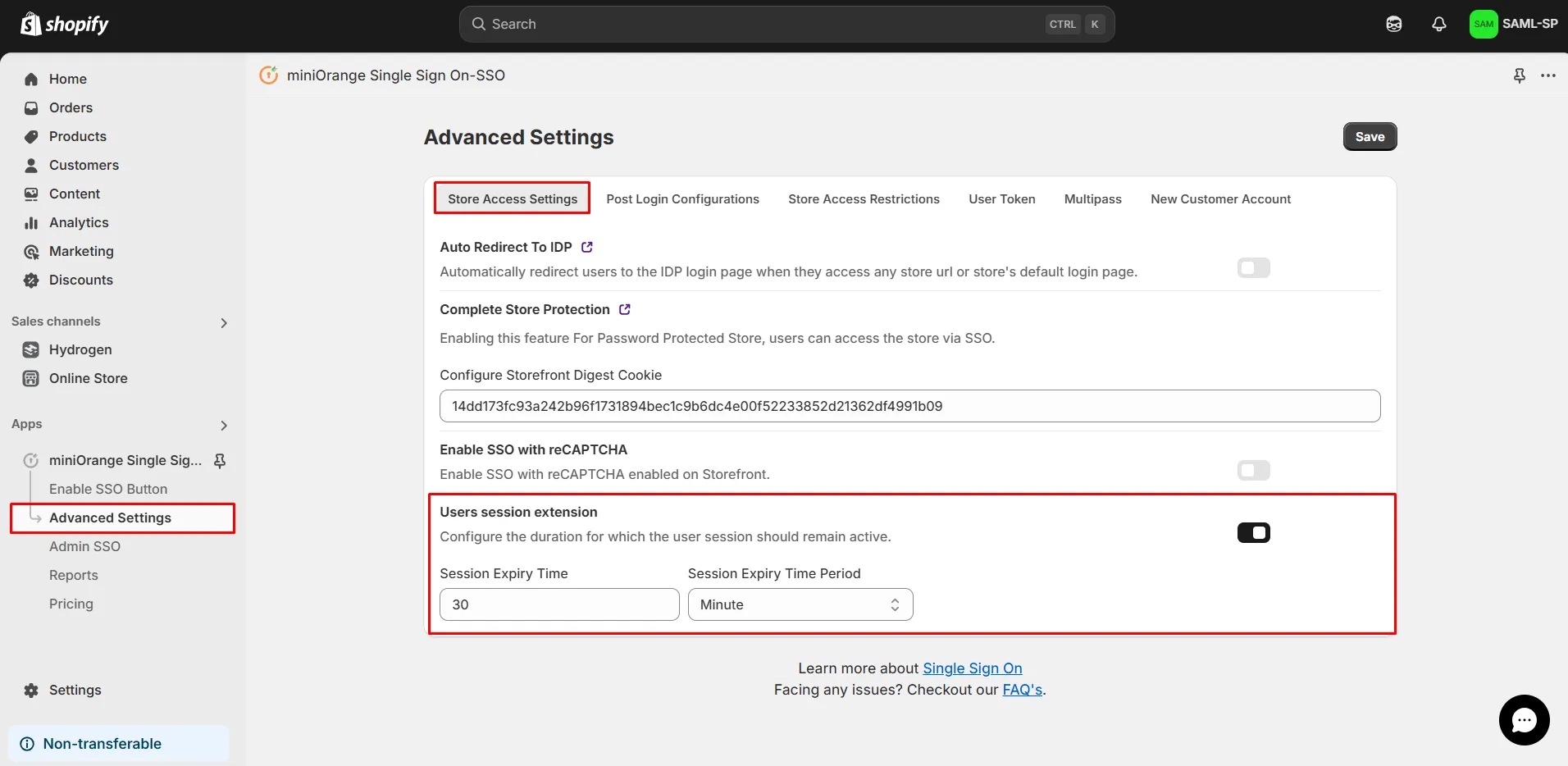This screenshot has width=1568, height=766.
Task: Toggle Auto Redirect To IDP switch
Action: coord(1254,268)
